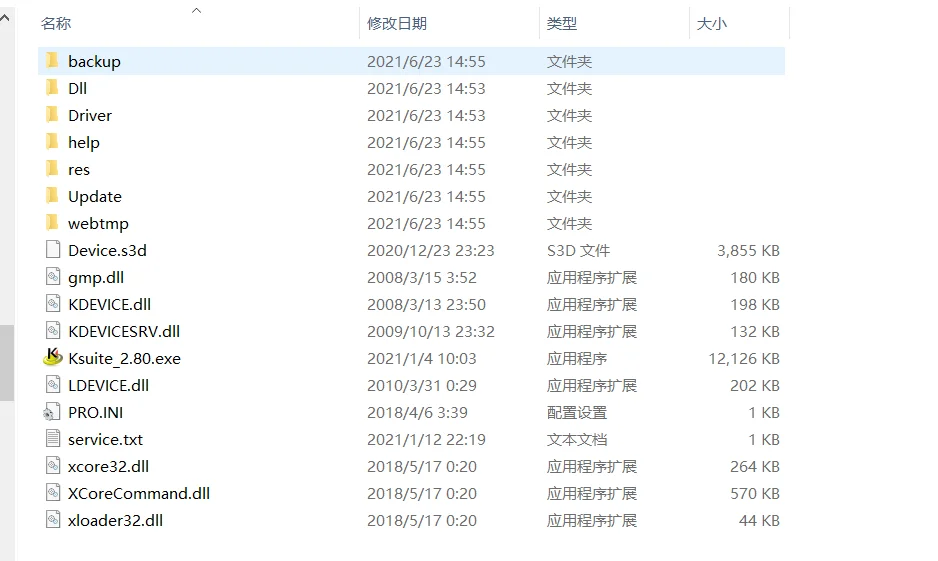Screen dimensions: 938x561
Task: Click the 应用程序 type cell of Ksuite_2.80.exe
Action: pyautogui.click(x=577, y=359)
